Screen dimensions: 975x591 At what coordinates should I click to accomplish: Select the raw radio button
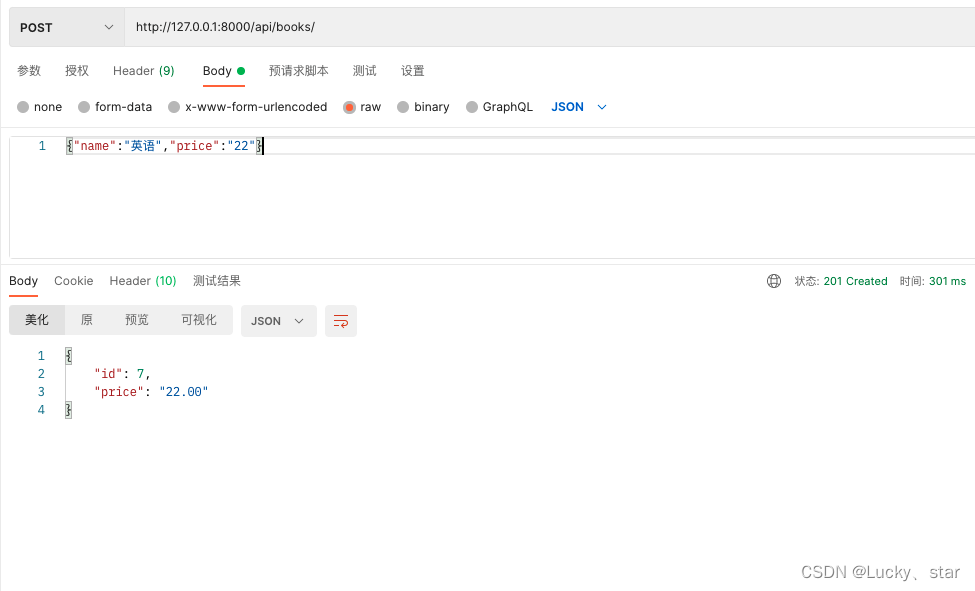click(349, 107)
